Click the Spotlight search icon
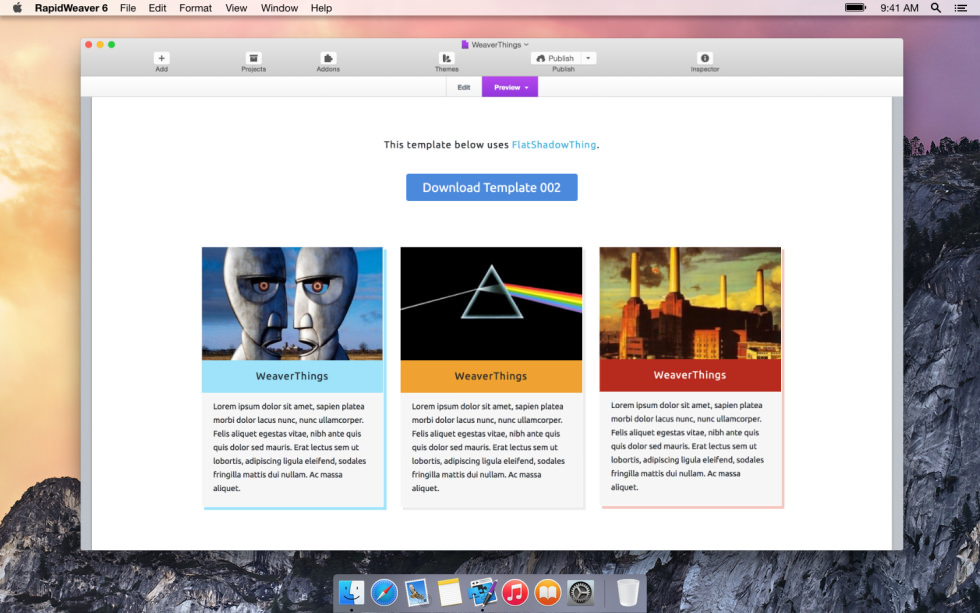Viewport: 980px width, 613px height. [x=936, y=8]
